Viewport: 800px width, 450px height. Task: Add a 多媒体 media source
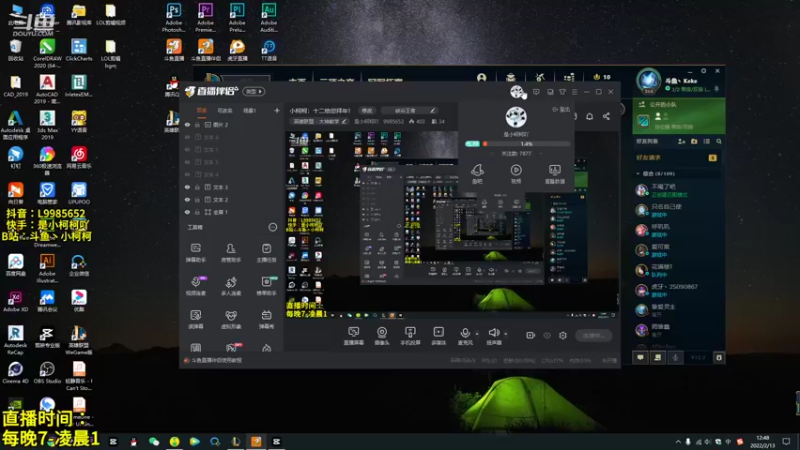click(x=438, y=336)
